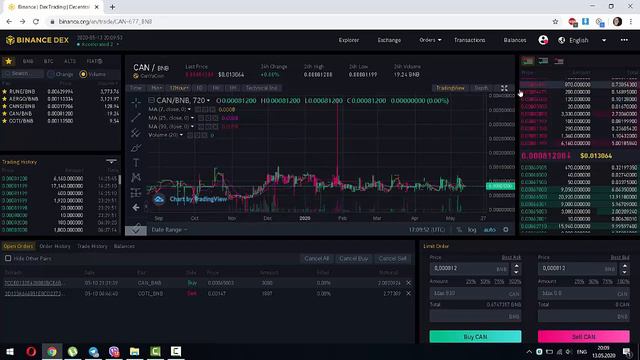Toggle the auto scale on the chart
Image resolution: width=640 pixels, height=360 pixels.
click(x=489, y=230)
